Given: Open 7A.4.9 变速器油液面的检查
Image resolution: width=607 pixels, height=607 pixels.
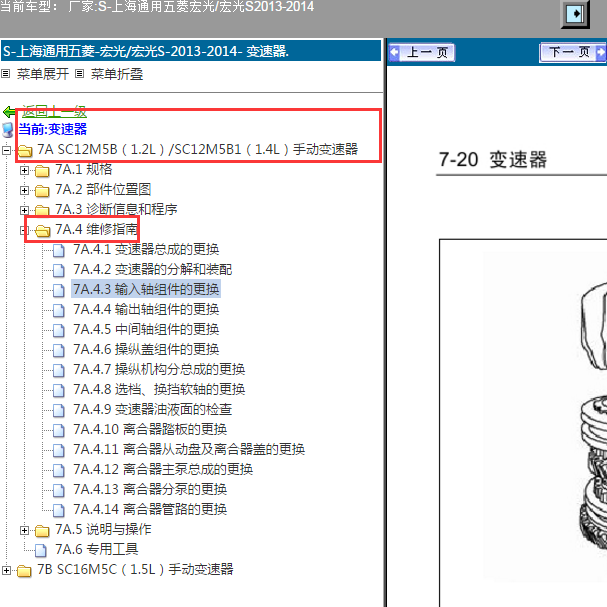Looking at the screenshot, I should tap(153, 410).
